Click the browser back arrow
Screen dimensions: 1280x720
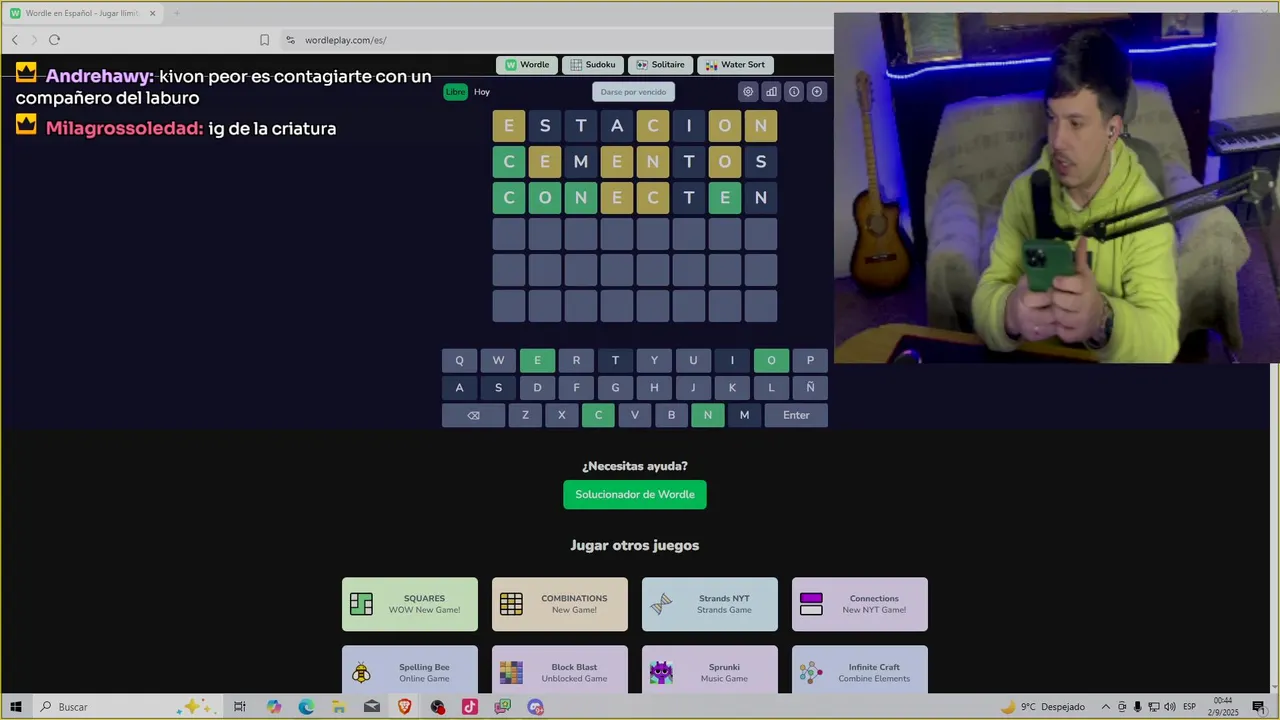(15, 40)
